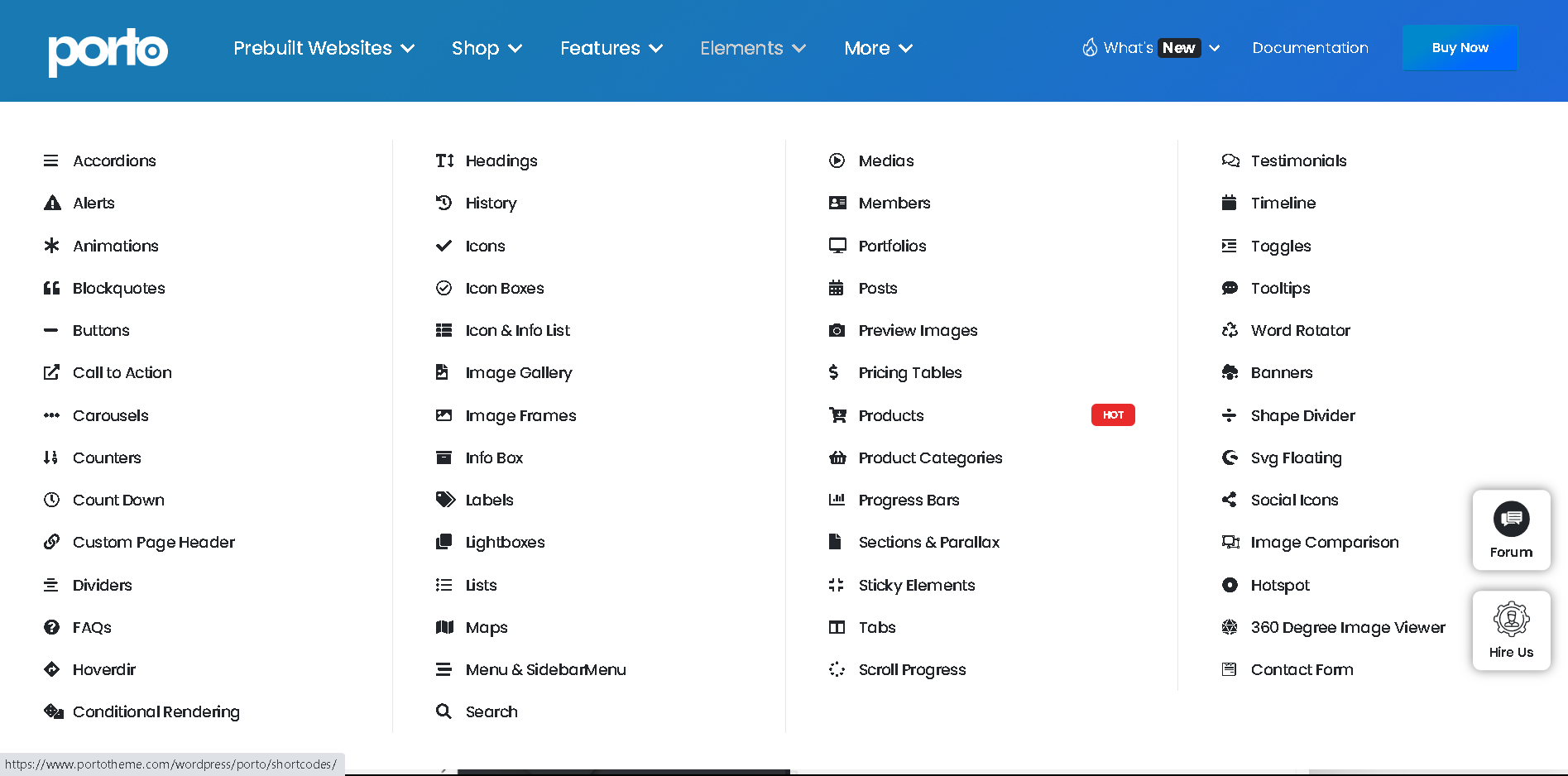Click the Search magnifying glass icon

coord(444,711)
